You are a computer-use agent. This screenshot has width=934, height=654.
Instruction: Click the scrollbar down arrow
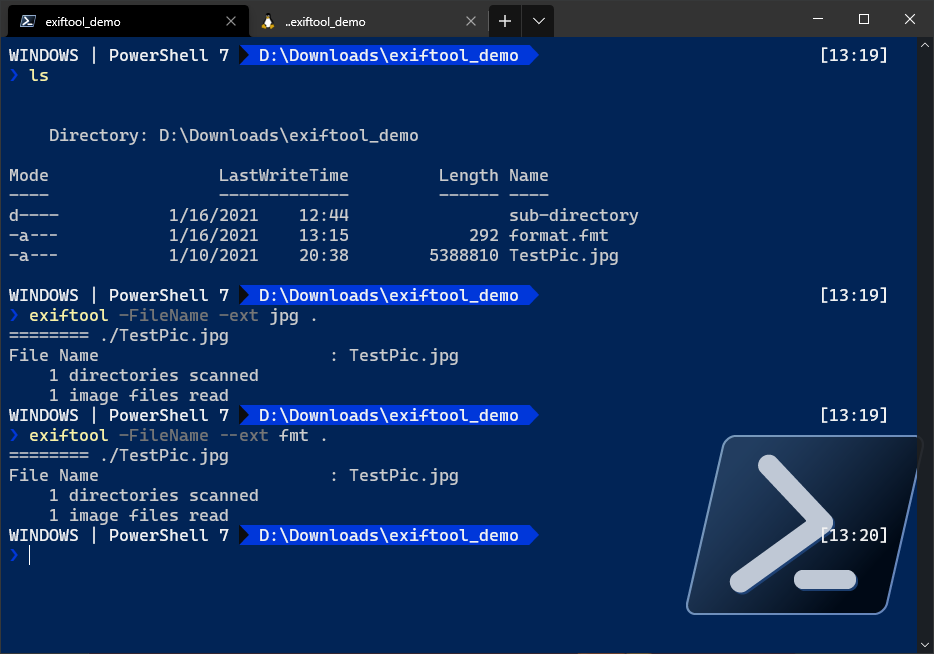click(x=925, y=645)
